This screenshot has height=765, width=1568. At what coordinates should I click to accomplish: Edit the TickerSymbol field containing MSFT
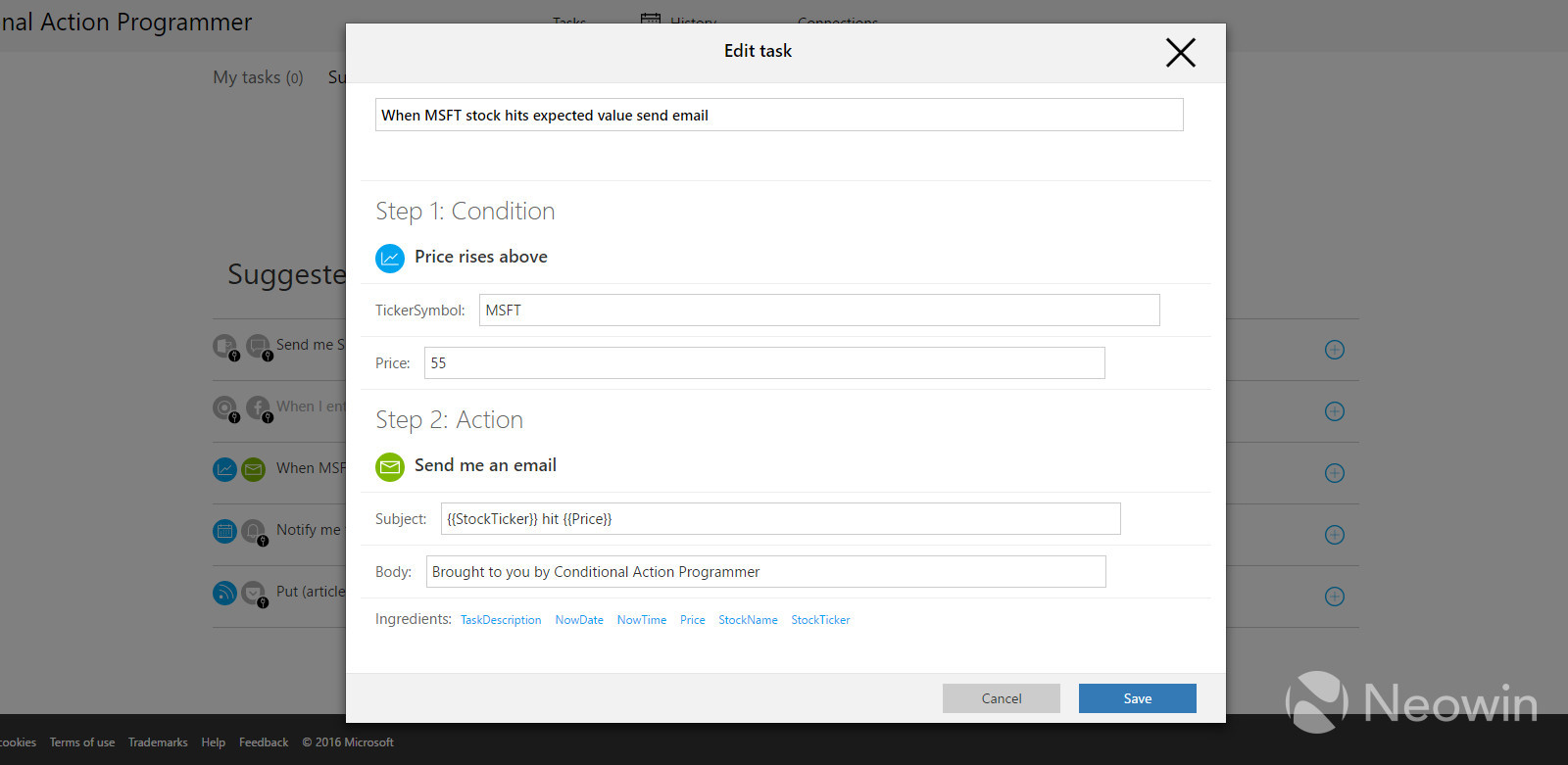[819, 310]
